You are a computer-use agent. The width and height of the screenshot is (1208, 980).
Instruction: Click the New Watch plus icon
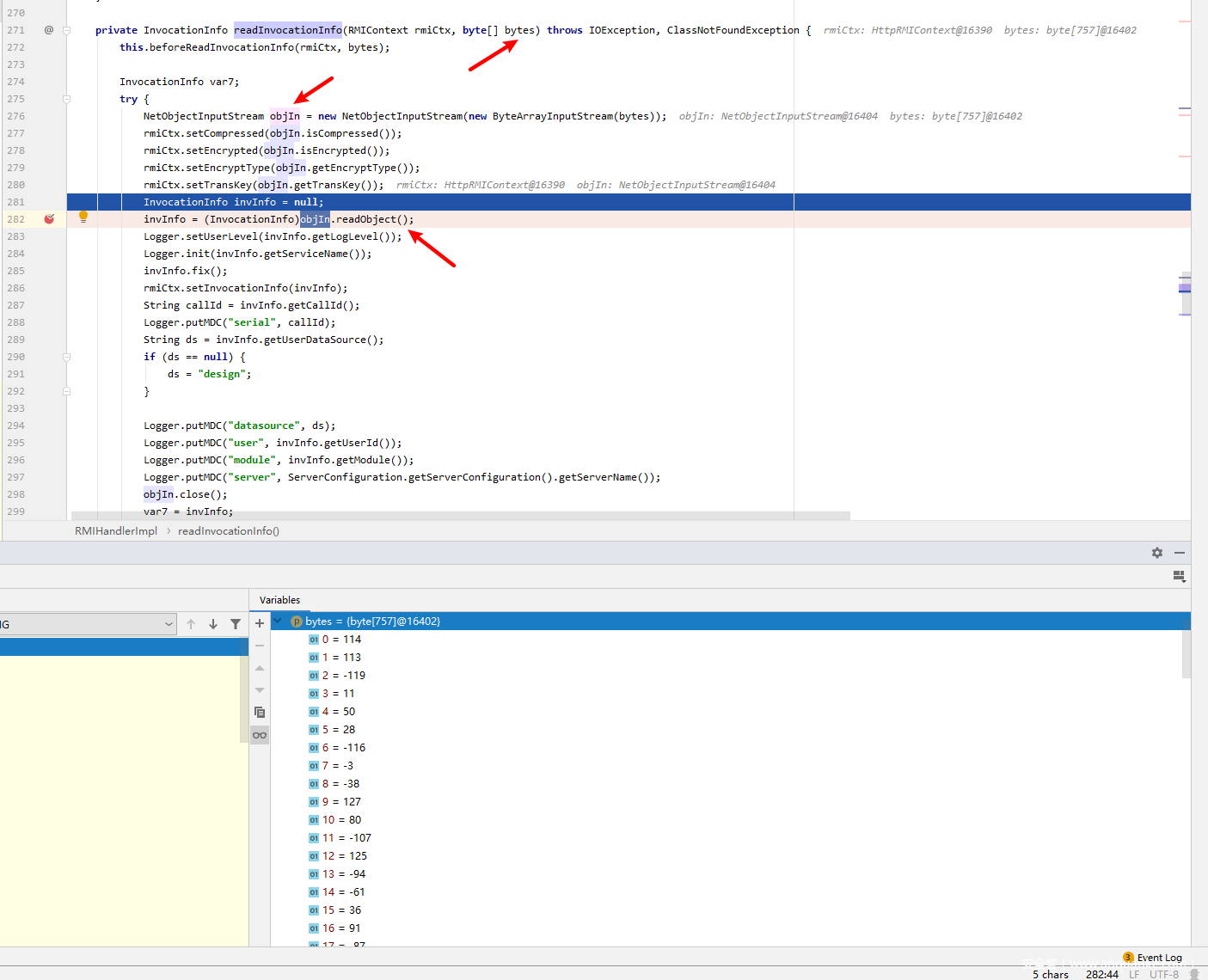coord(260,623)
